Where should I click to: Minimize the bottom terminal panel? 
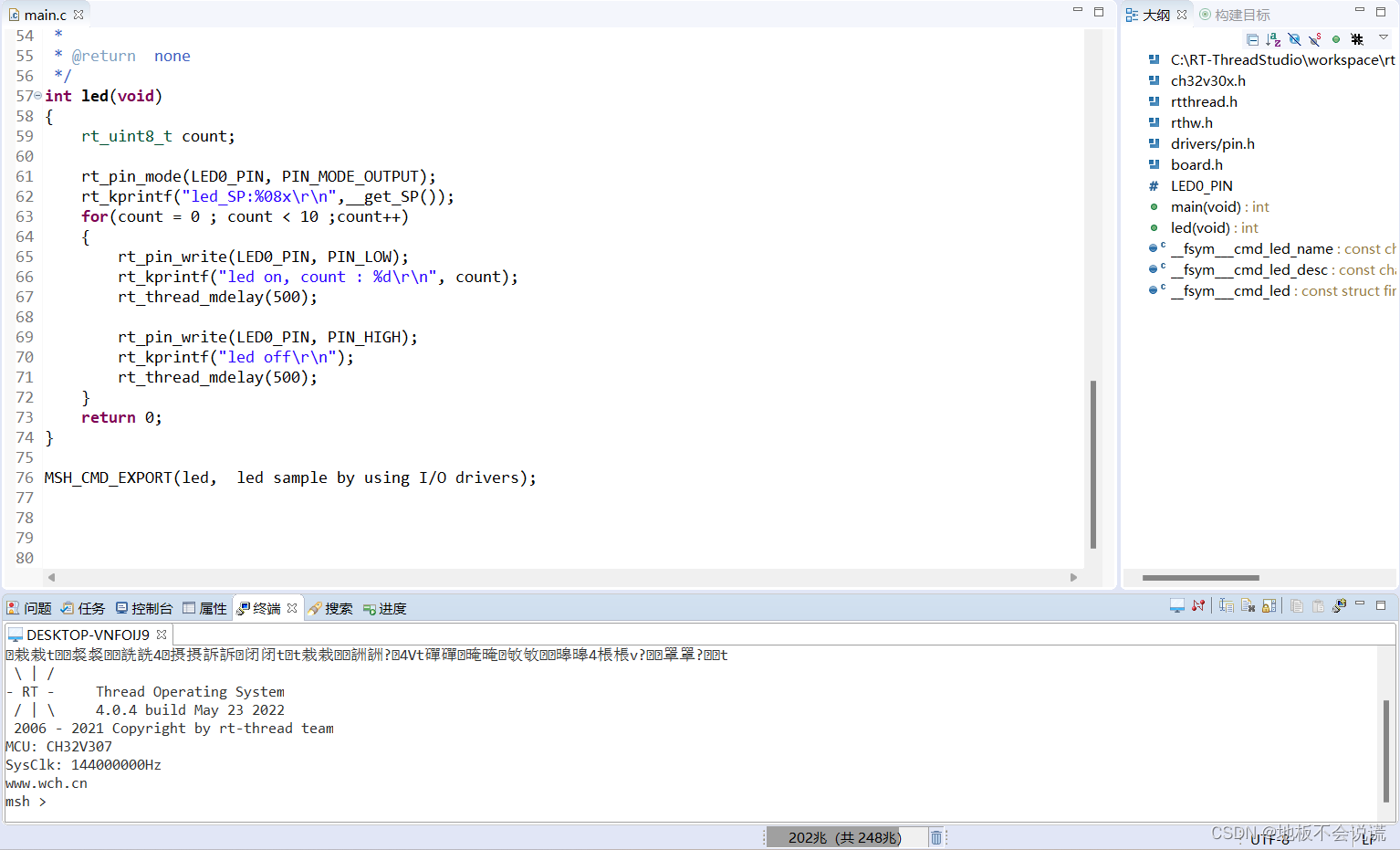[x=1360, y=604]
